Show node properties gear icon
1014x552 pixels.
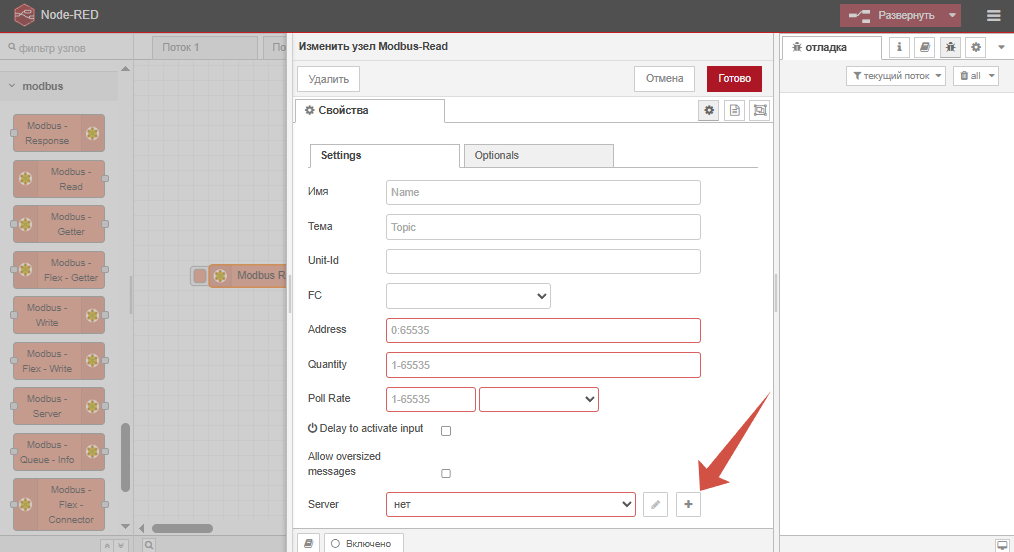(x=709, y=111)
